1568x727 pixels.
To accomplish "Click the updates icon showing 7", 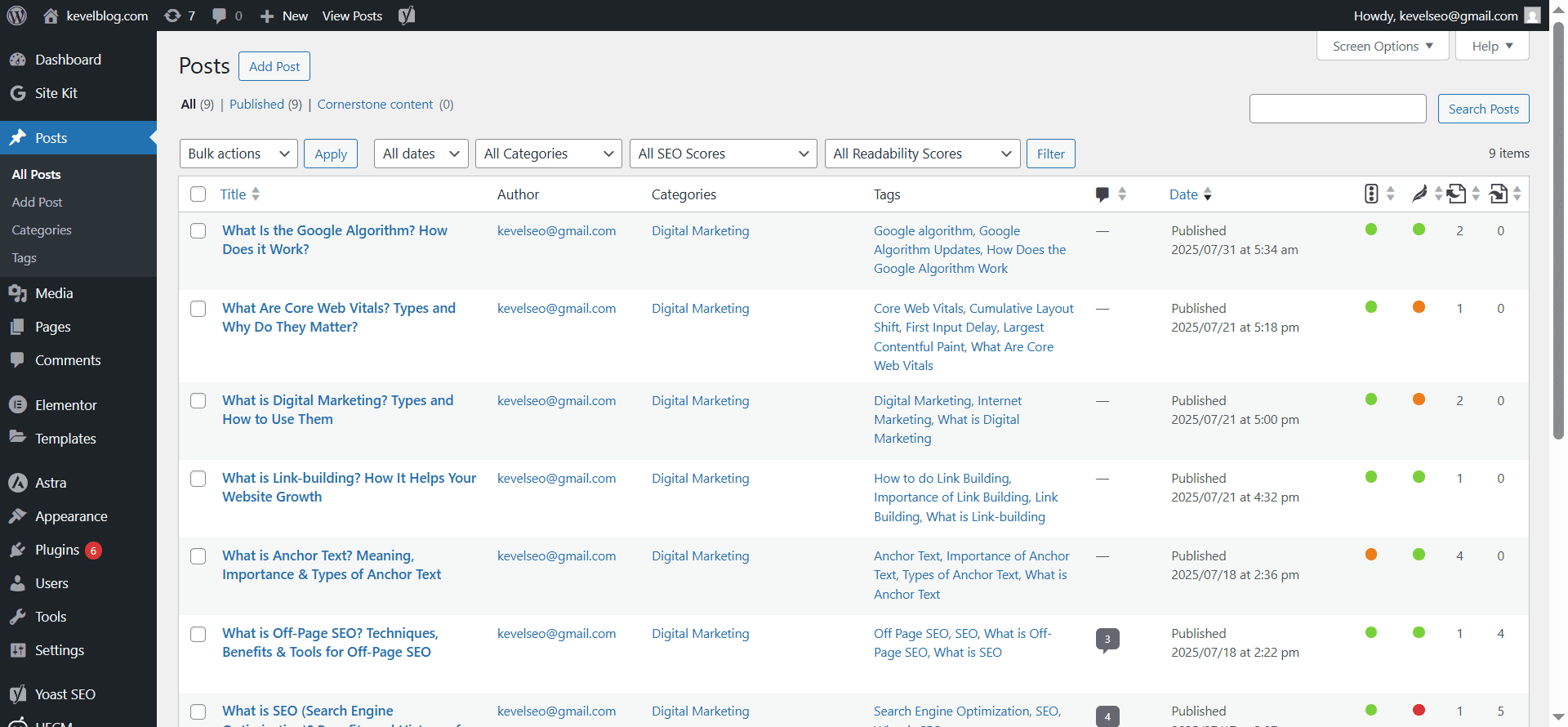I will point(180,16).
